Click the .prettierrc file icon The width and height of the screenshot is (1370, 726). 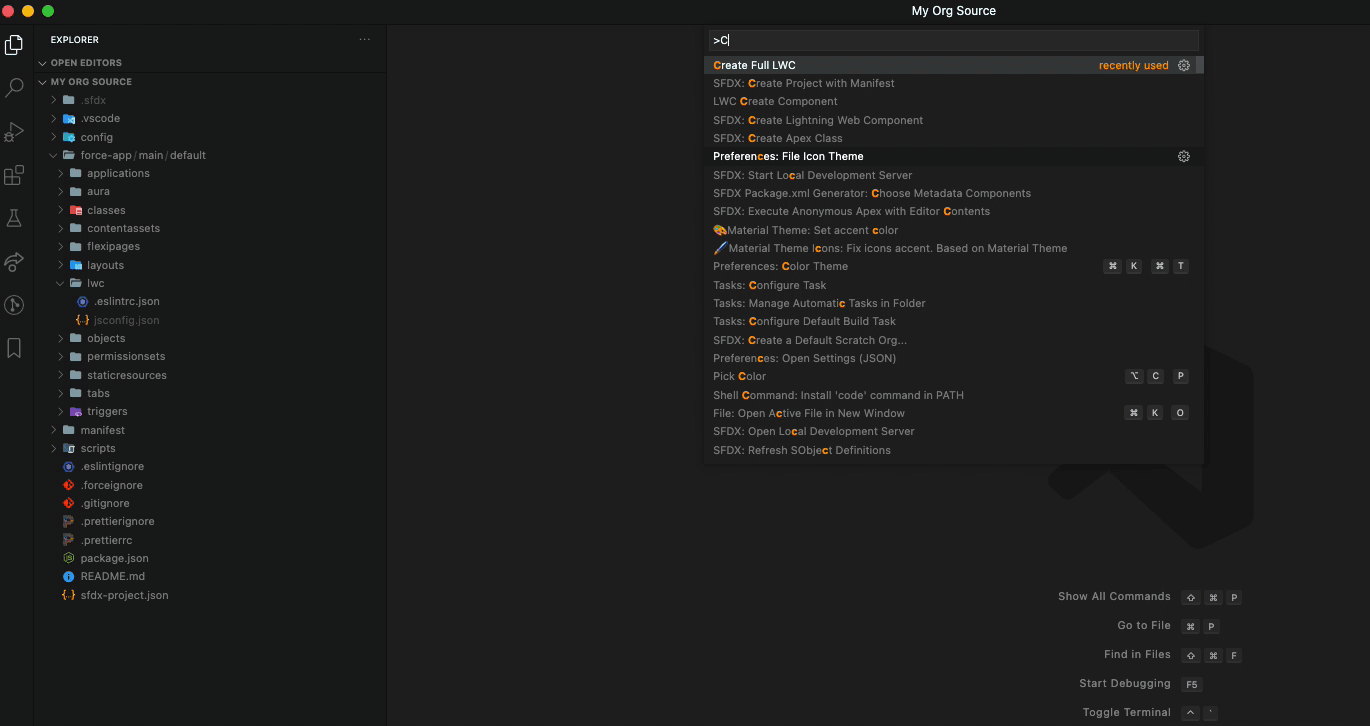[68, 540]
